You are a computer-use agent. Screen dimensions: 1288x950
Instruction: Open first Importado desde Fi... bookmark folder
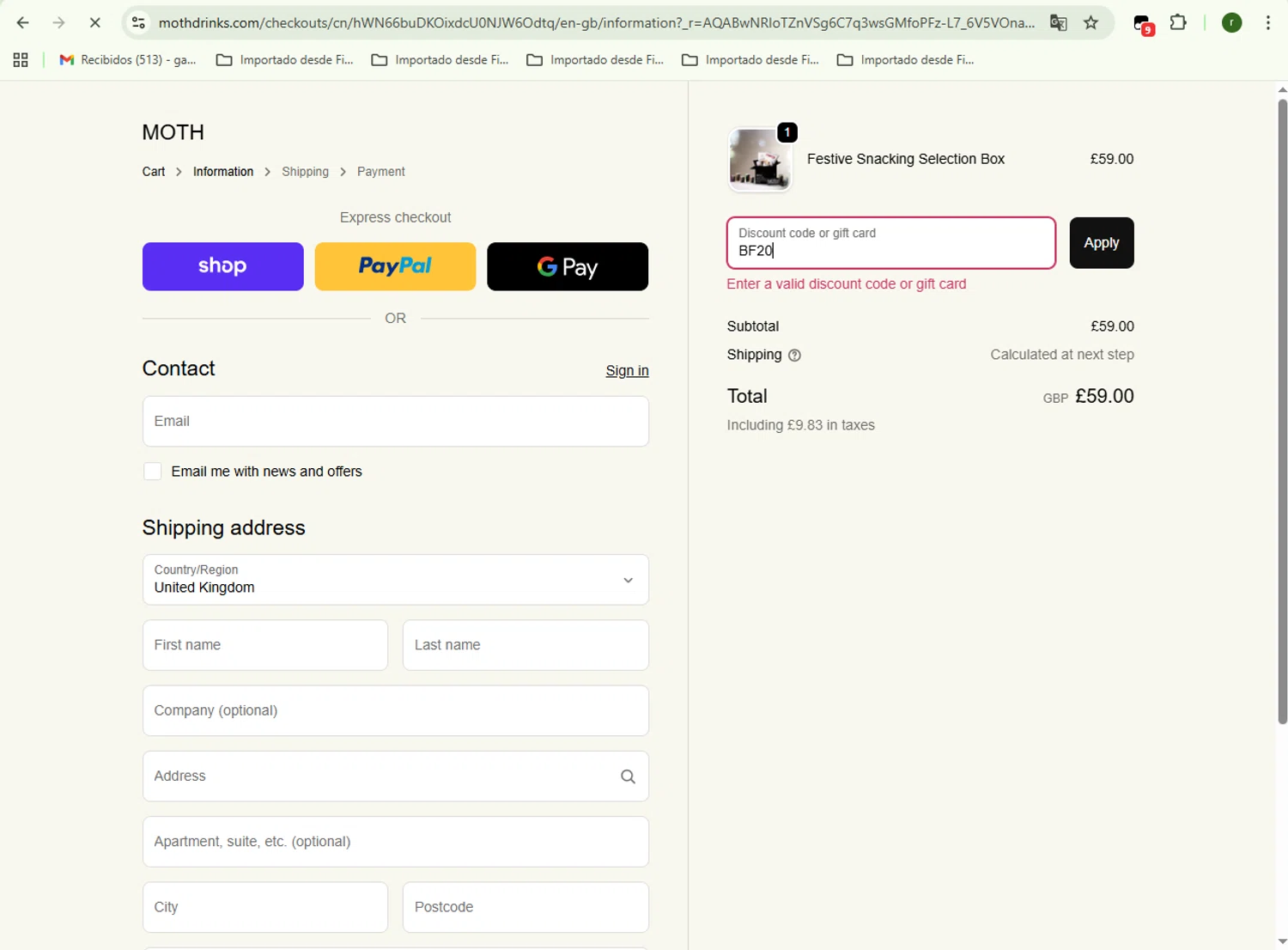[x=285, y=60]
